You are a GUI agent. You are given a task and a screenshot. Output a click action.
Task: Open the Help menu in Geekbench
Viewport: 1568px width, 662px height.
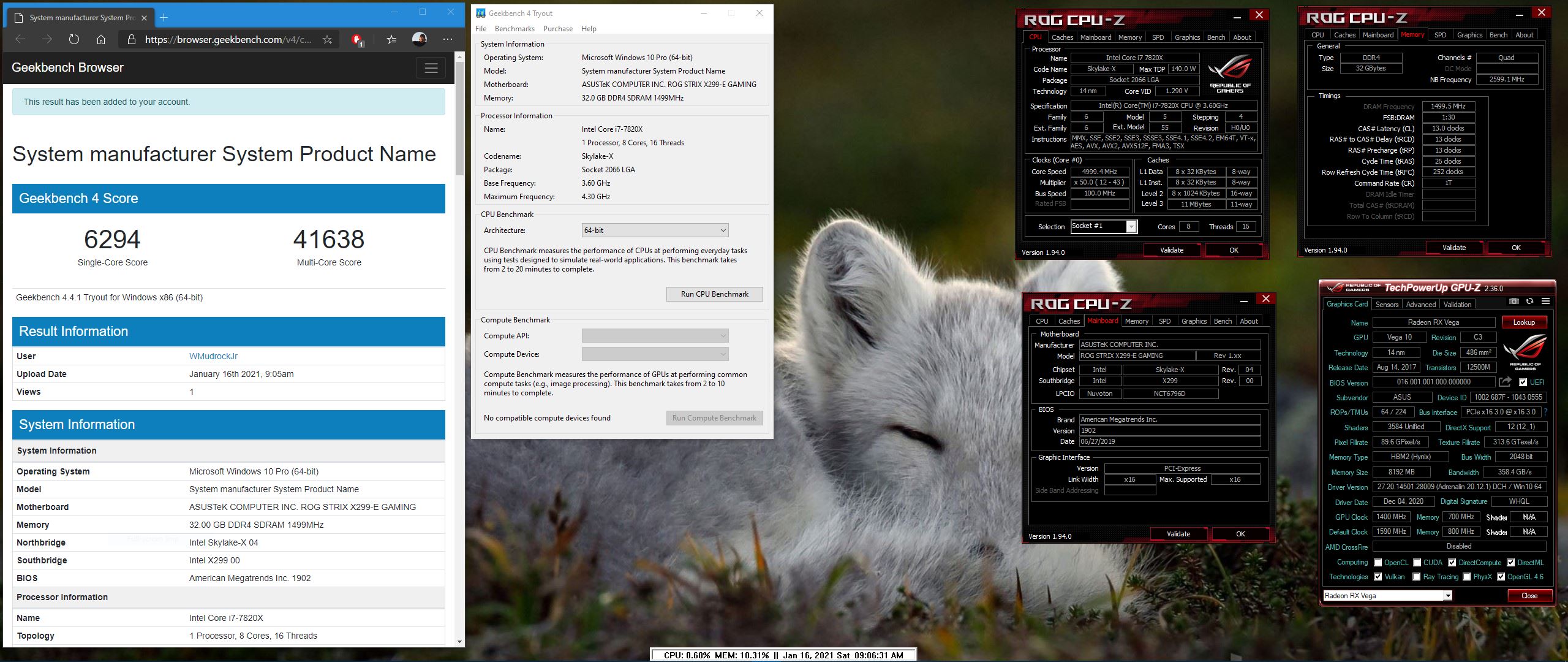[x=589, y=29]
